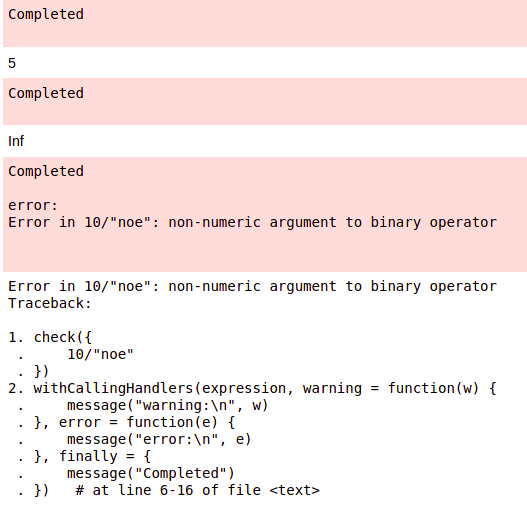Click the closing "})" of check call
Viewport: 527px width, 525px height.
pos(41,371)
